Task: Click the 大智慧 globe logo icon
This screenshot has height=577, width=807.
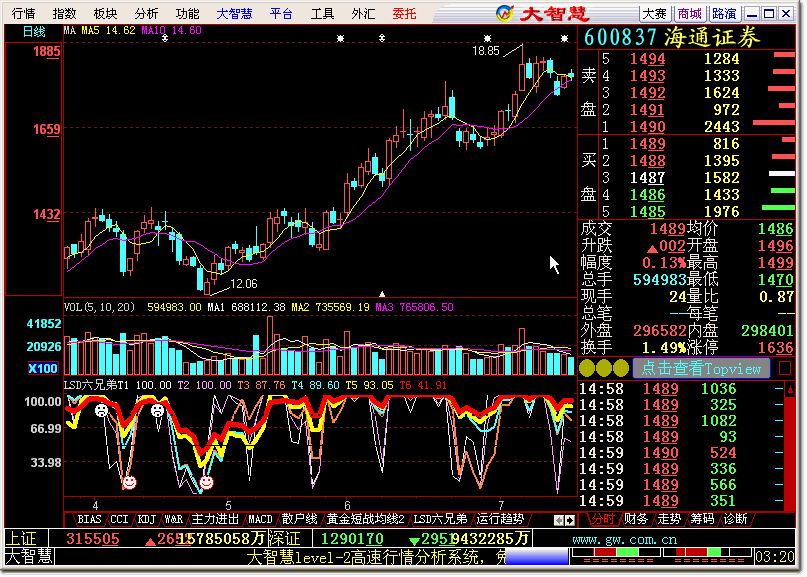Action: point(504,13)
